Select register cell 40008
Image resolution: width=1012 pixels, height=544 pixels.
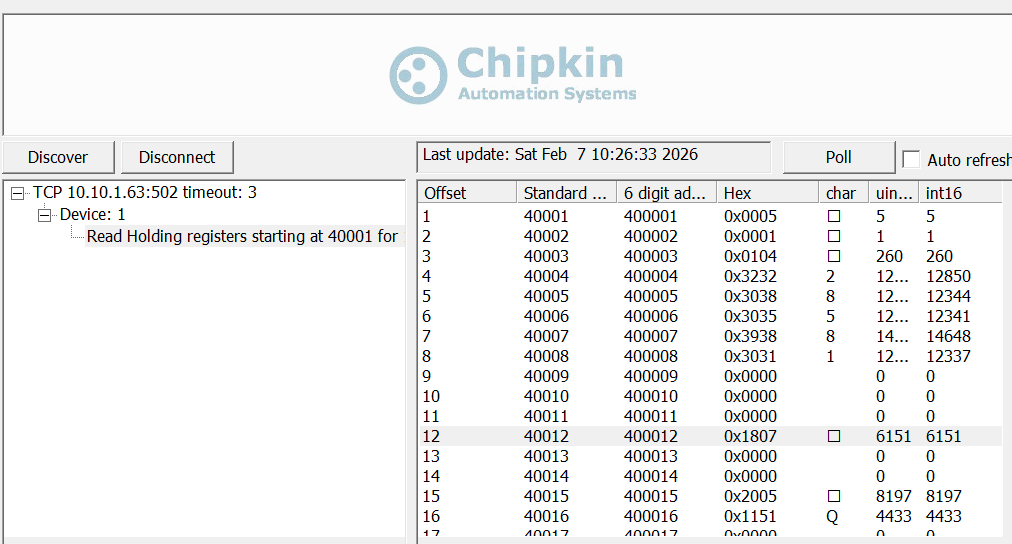tap(546, 356)
